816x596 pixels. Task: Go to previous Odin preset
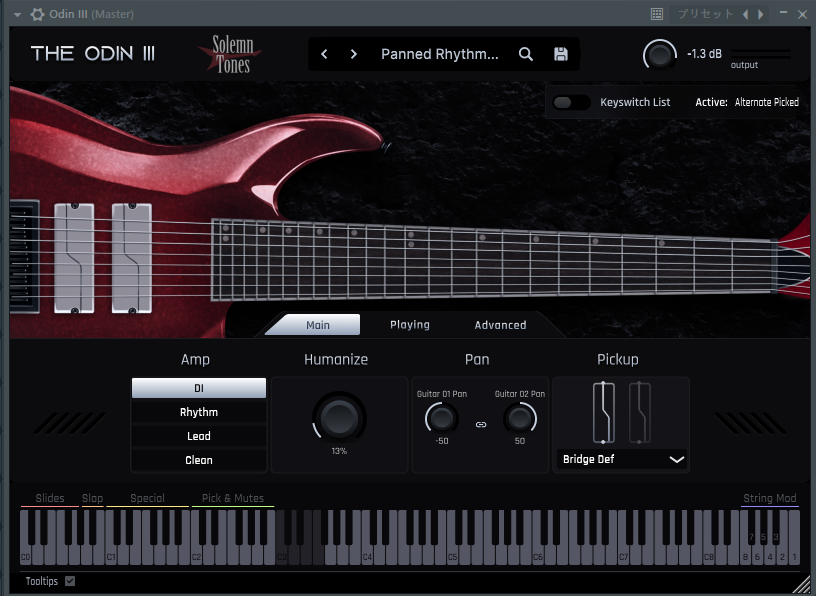click(324, 54)
